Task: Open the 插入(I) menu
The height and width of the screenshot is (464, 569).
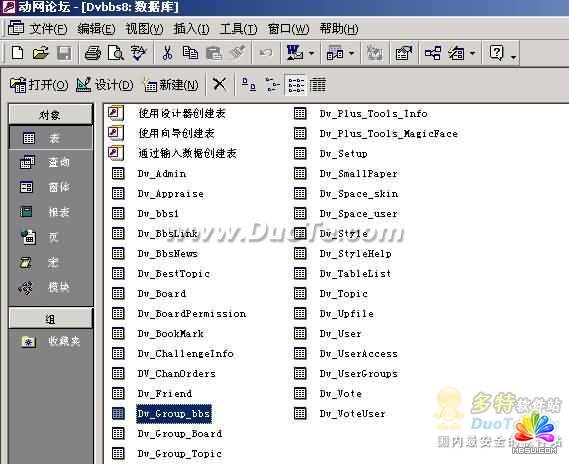Action: coord(192,29)
